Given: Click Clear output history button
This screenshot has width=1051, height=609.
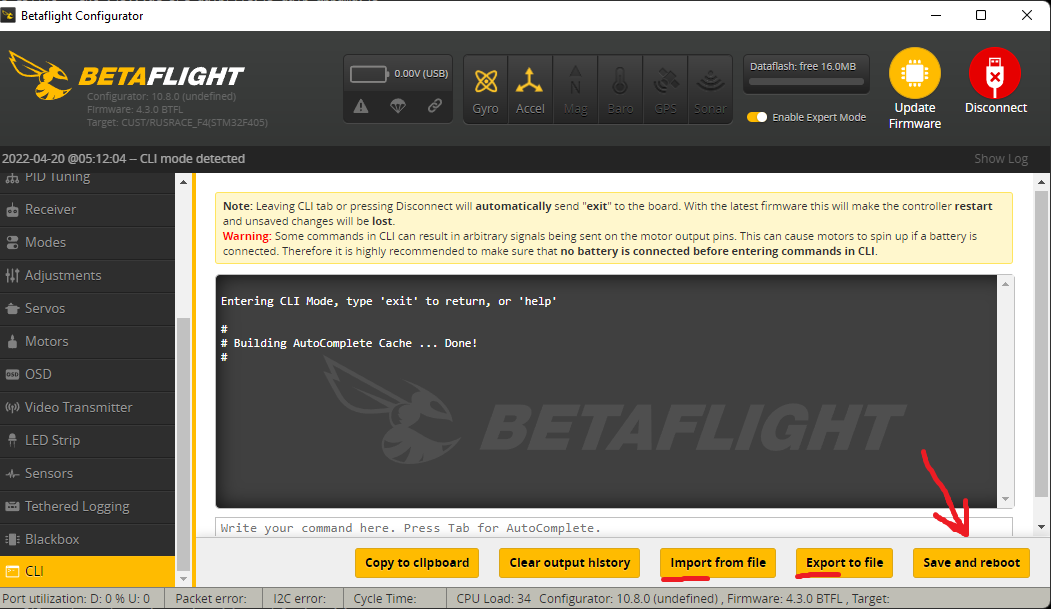Looking at the screenshot, I should pos(569,563).
